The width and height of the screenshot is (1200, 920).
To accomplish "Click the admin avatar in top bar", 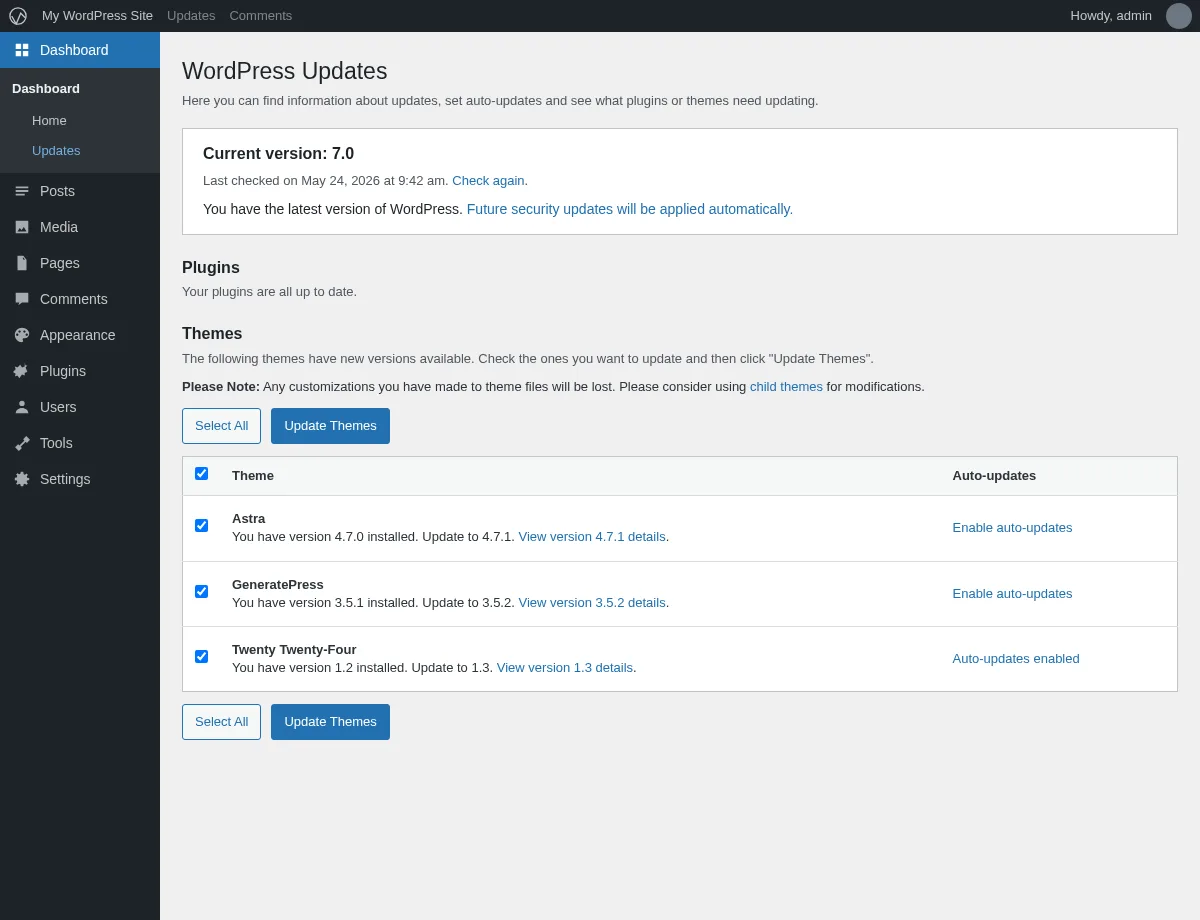I will (x=1179, y=16).
